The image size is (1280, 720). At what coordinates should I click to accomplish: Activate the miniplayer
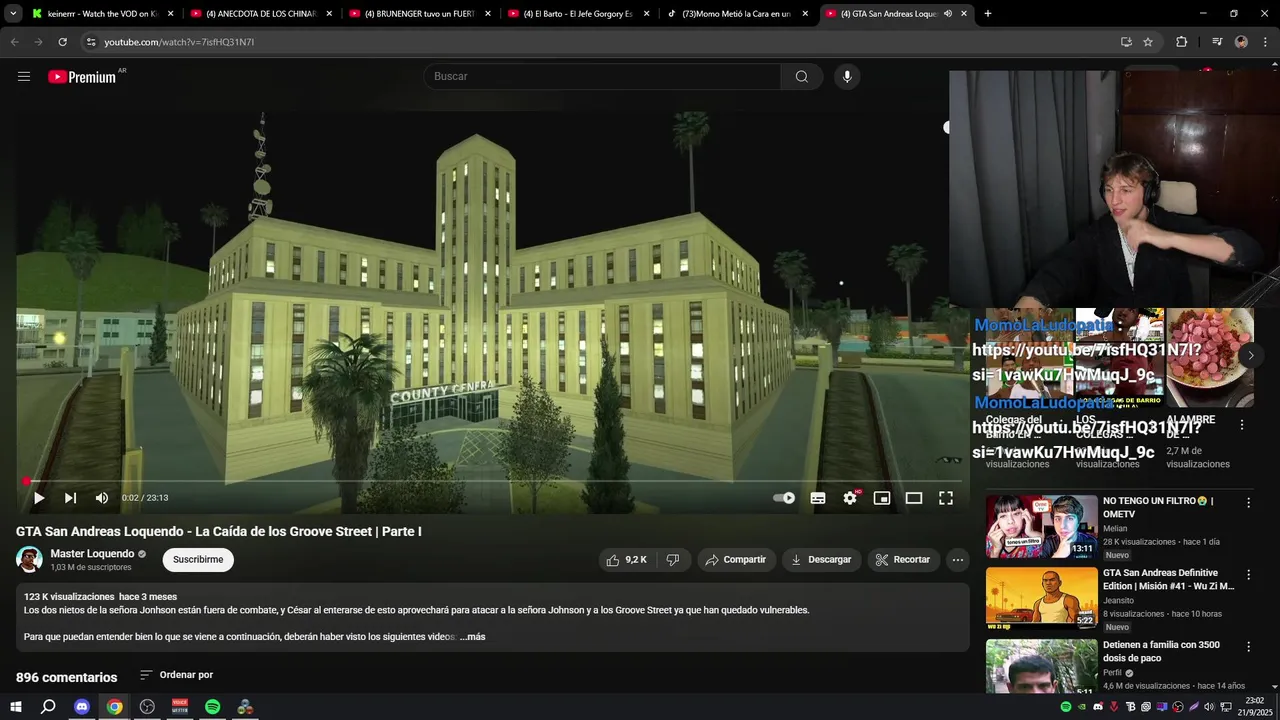click(x=882, y=498)
